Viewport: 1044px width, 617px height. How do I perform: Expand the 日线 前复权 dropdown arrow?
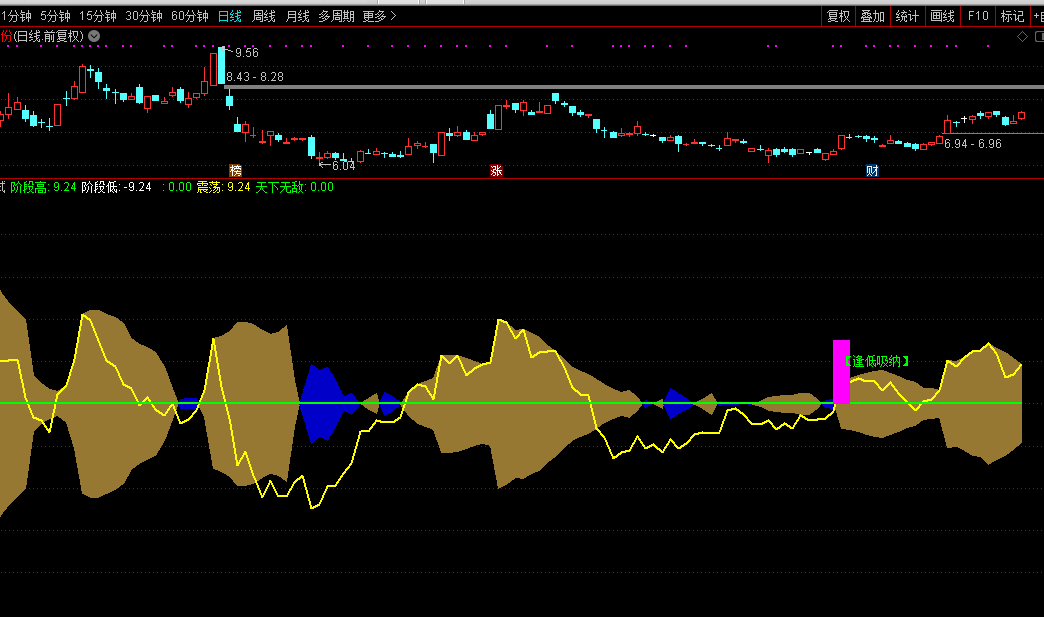click(x=94, y=36)
